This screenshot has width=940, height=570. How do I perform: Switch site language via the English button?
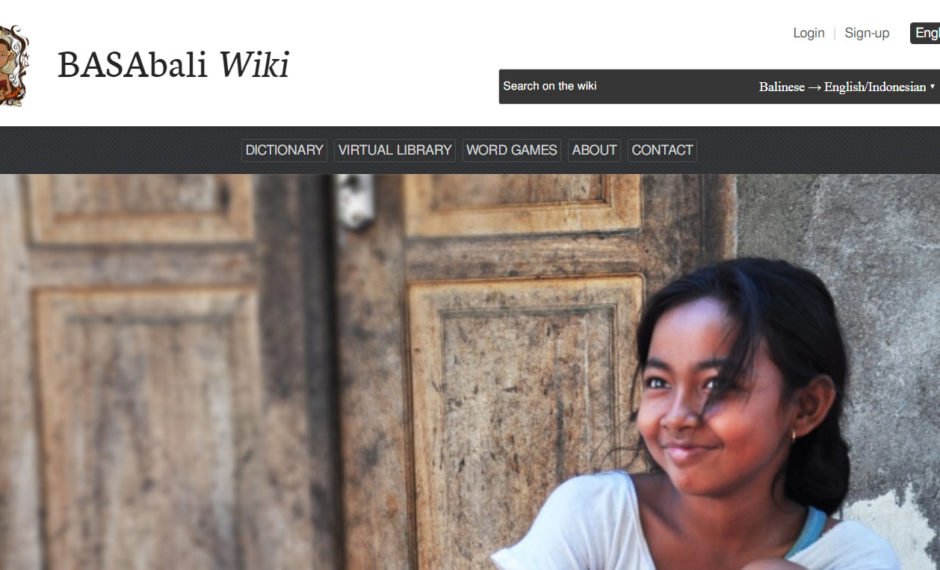coord(925,33)
